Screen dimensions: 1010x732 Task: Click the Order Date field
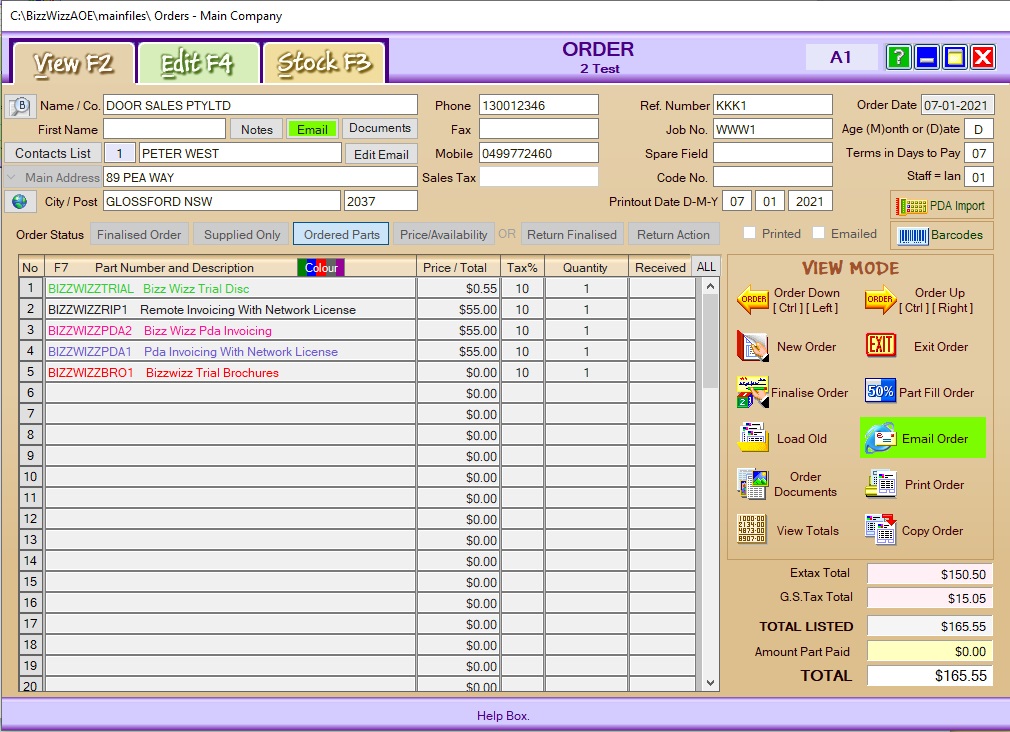(x=957, y=105)
